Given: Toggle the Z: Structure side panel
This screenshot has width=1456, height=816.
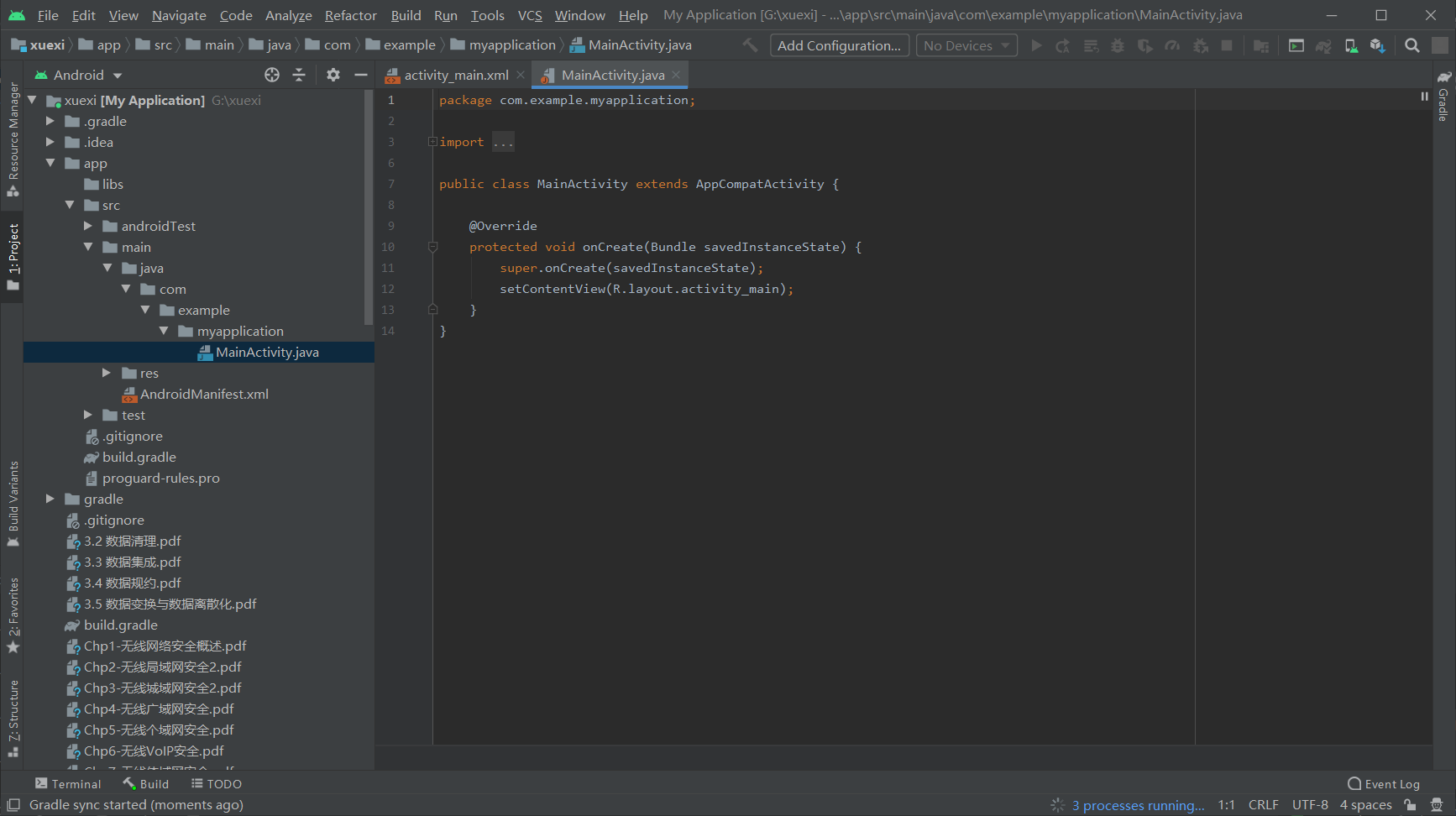Looking at the screenshot, I should coord(13,719).
